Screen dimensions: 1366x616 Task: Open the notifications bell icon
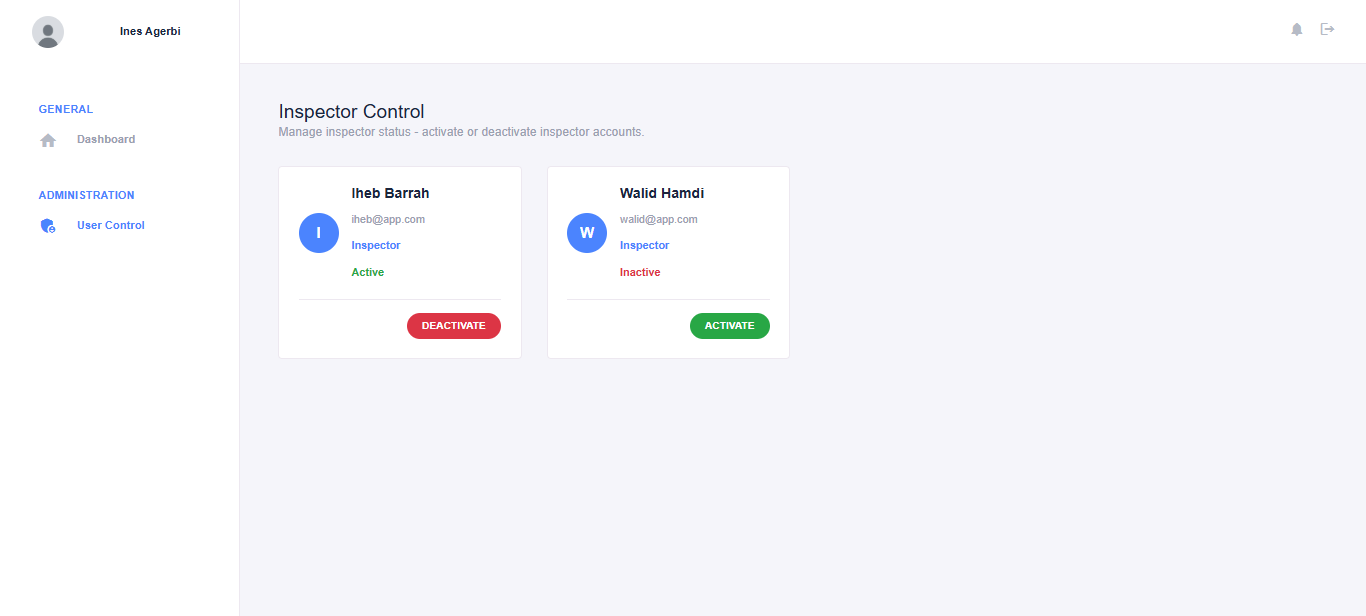1296,29
